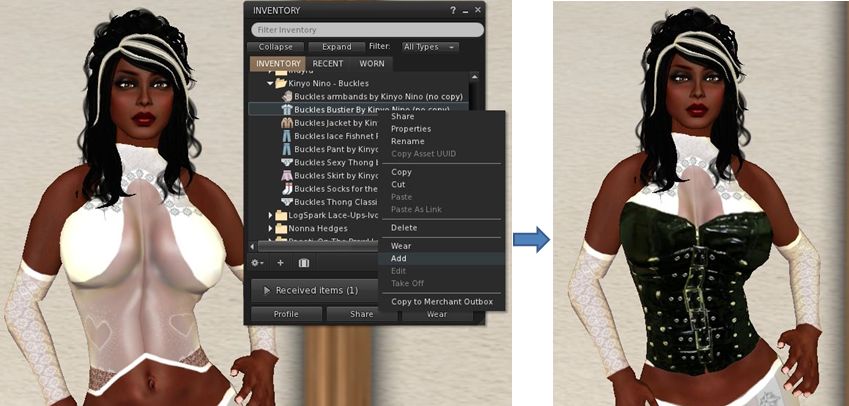Switch to the RECENT tab
The height and width of the screenshot is (406, 849).
(328, 64)
